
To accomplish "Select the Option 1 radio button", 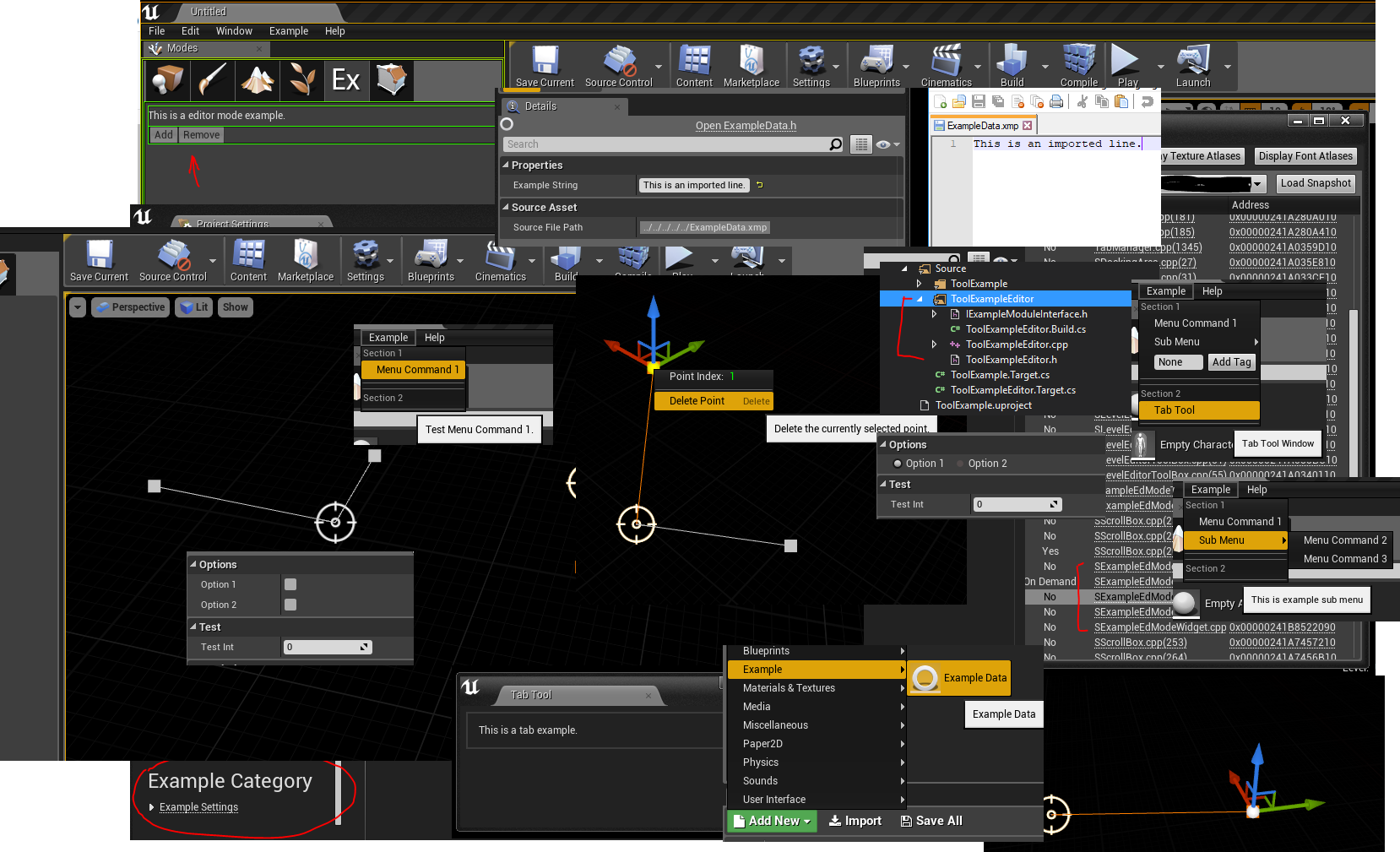I will pyautogui.click(x=898, y=464).
